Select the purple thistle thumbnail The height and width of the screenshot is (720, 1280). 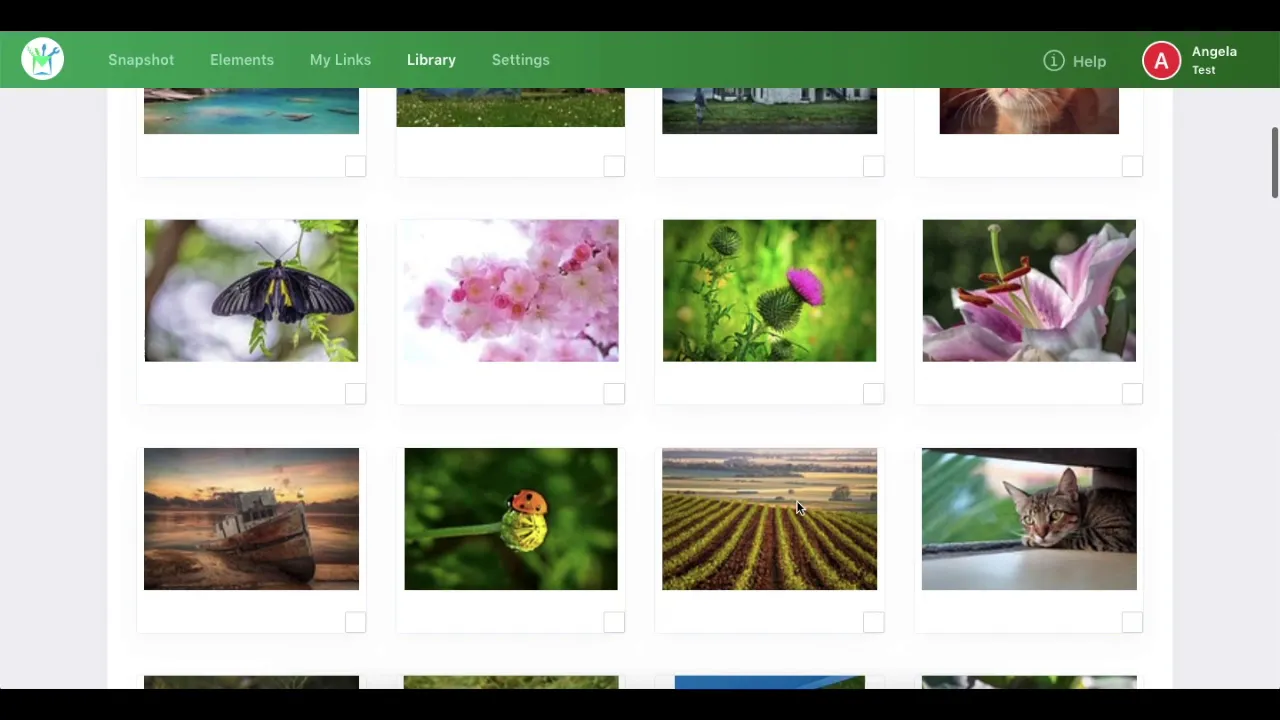point(769,290)
